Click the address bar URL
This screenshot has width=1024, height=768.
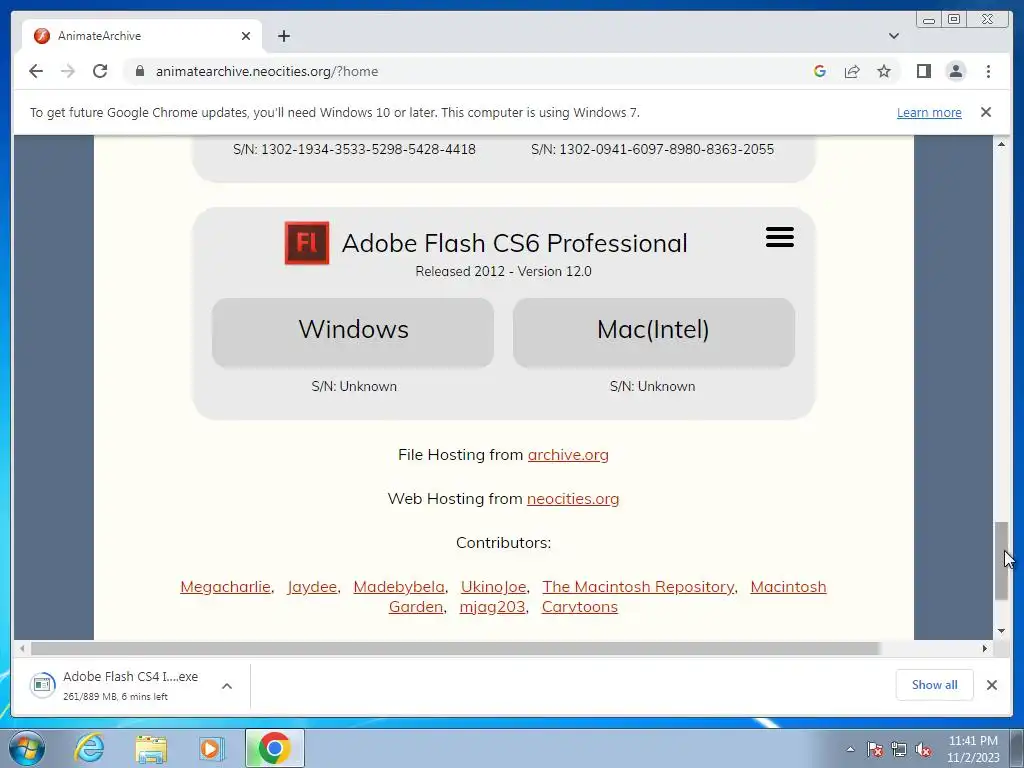(x=266, y=71)
